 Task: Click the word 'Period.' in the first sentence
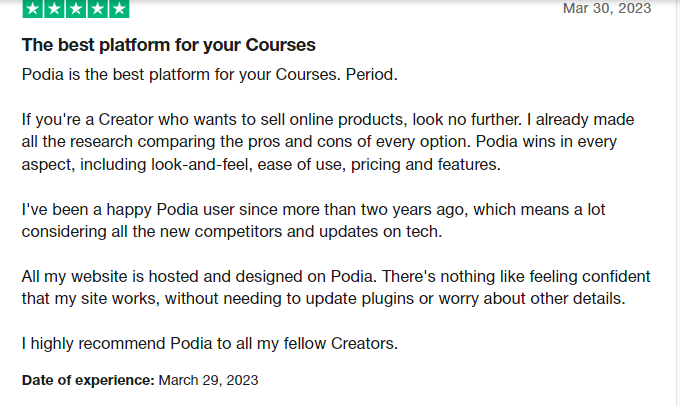(371, 75)
